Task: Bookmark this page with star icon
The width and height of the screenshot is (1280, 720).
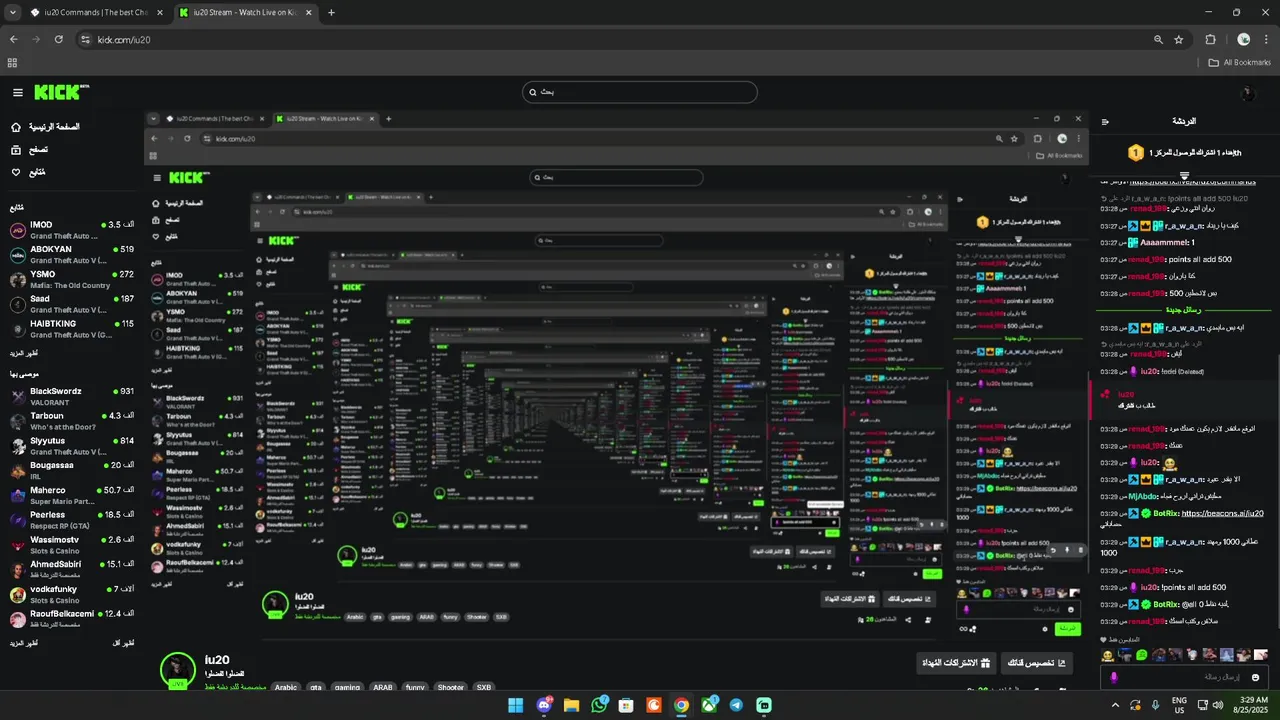Action: 1179,39
